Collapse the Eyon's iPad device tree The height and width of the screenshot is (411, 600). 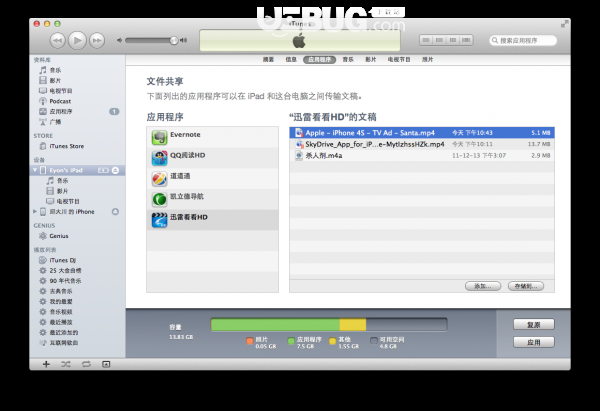tap(35, 170)
